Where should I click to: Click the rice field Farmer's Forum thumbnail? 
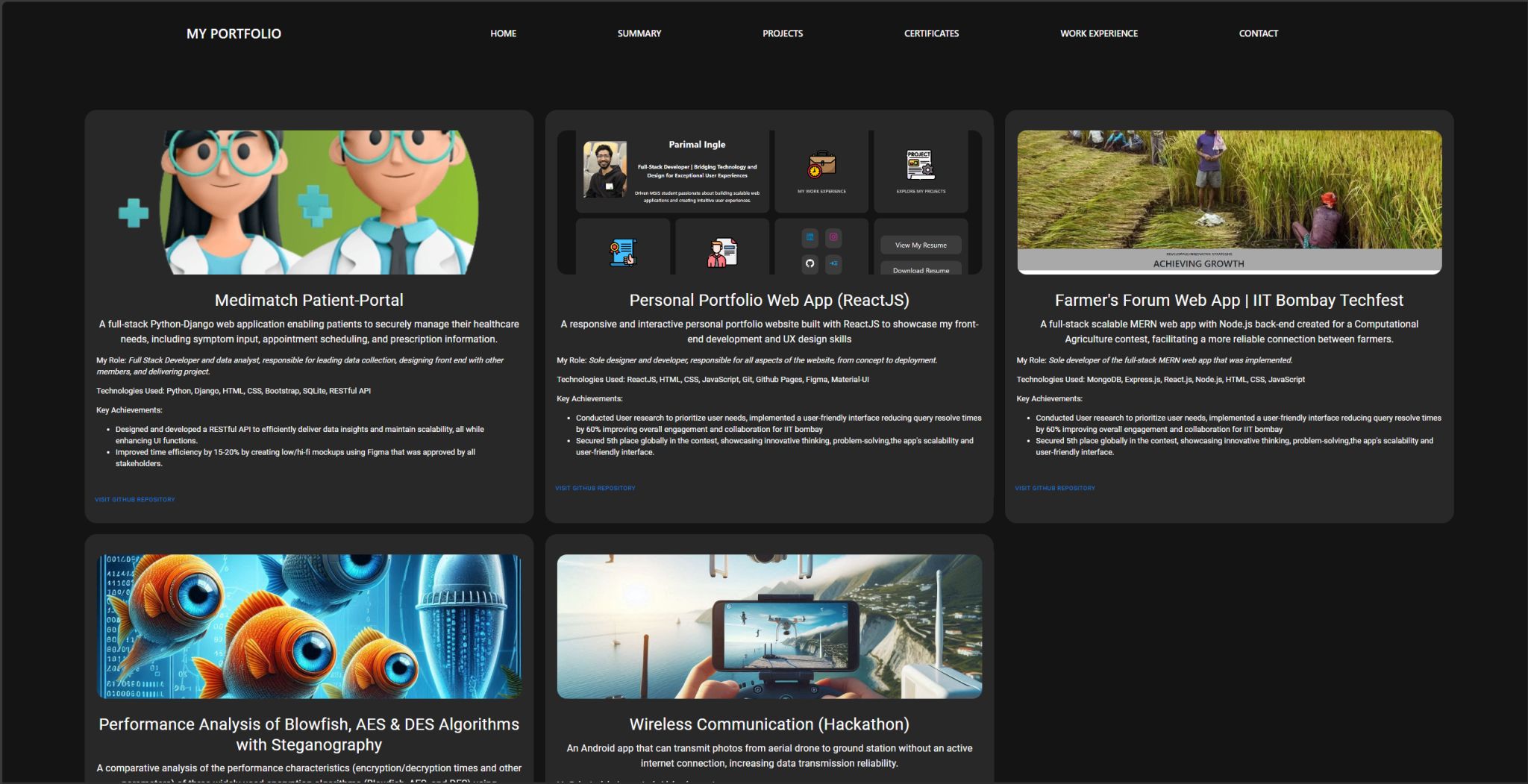tap(1230, 202)
